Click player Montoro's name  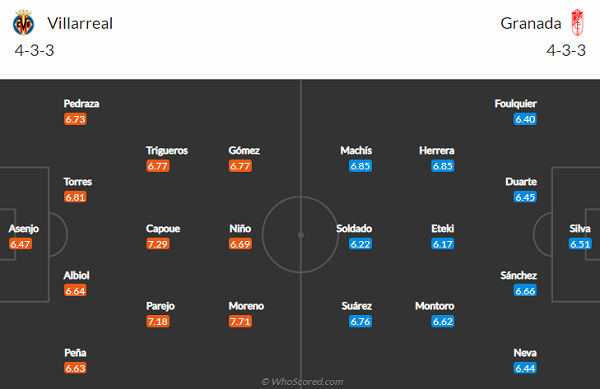[435, 306]
